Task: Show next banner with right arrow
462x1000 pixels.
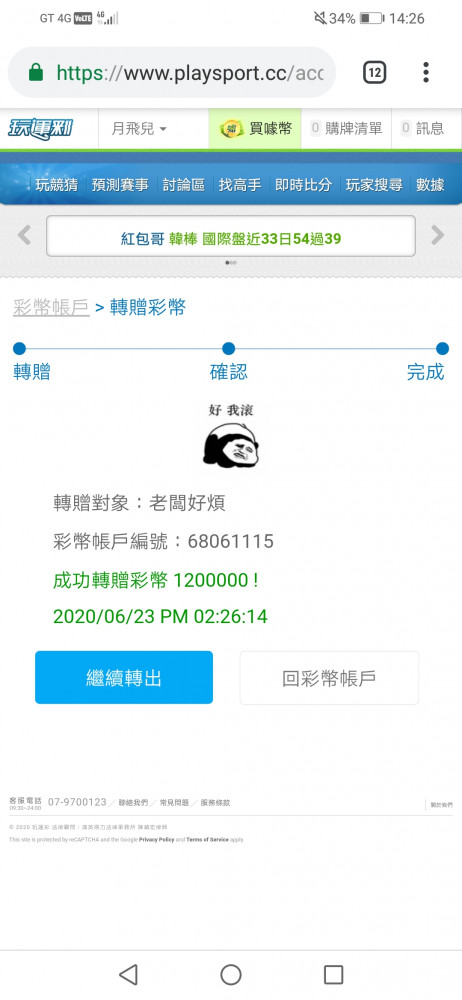Action: (x=438, y=235)
